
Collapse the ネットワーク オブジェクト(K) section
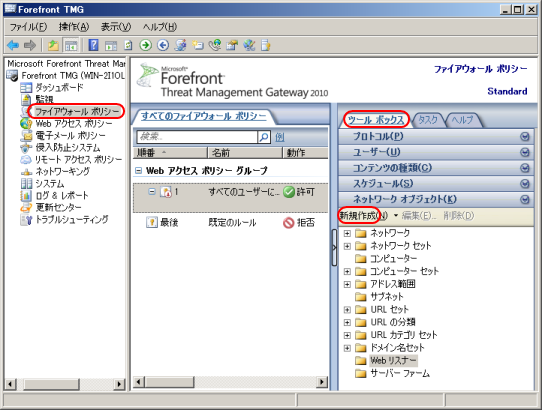coord(437,199)
